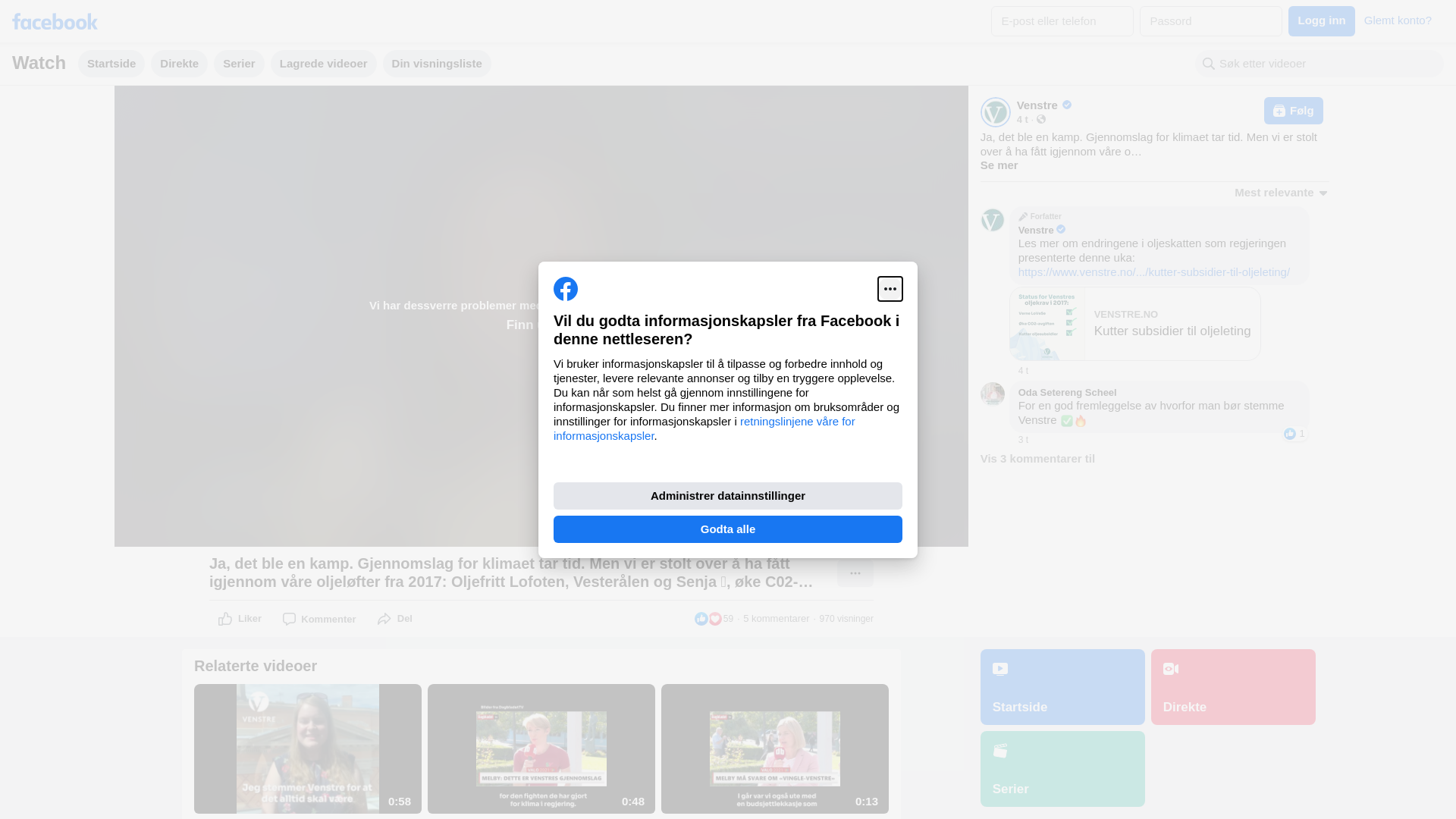The width and height of the screenshot is (1456, 819).
Task: Open Kutter subsidier til oljeleting link card
Action: pyautogui.click(x=1134, y=324)
